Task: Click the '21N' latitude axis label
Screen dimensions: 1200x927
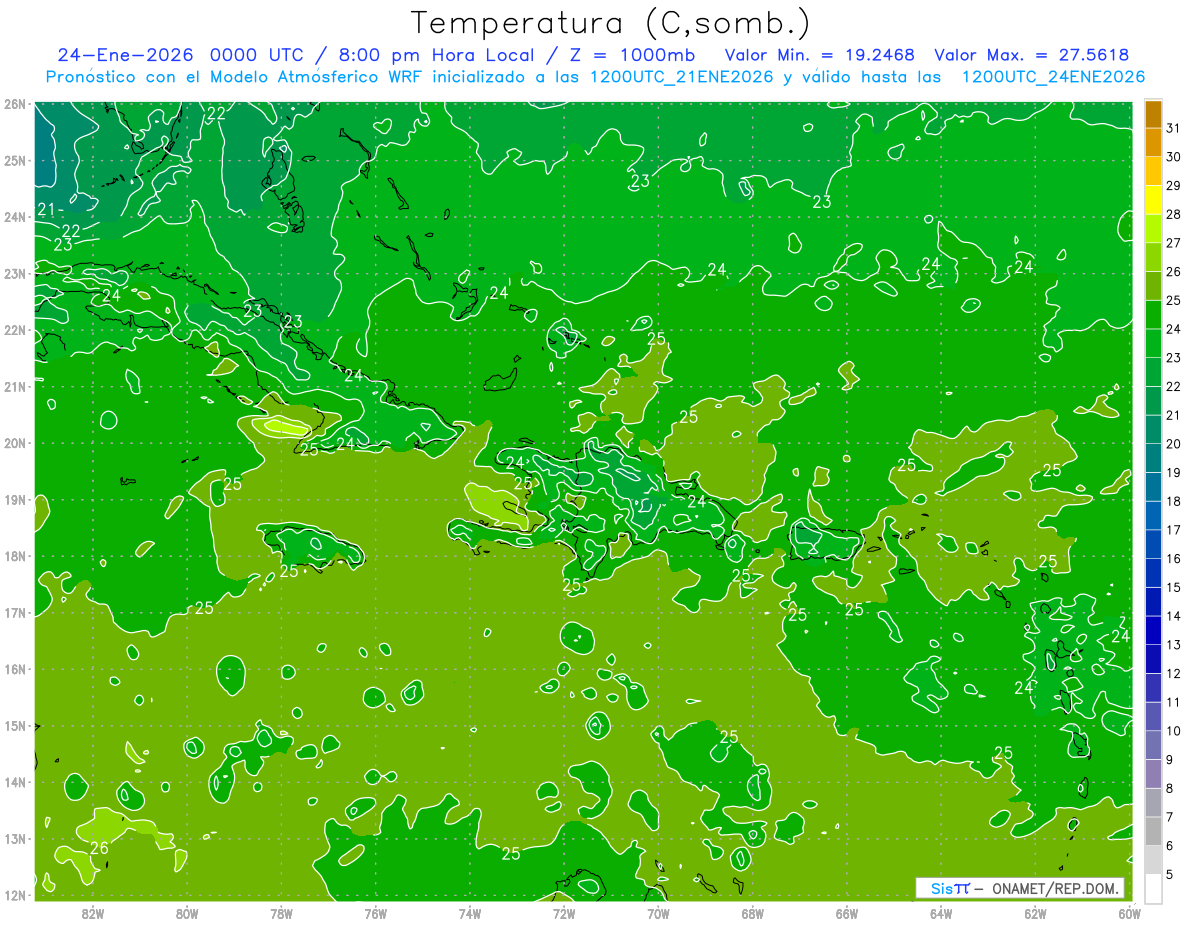Action: coord(15,387)
